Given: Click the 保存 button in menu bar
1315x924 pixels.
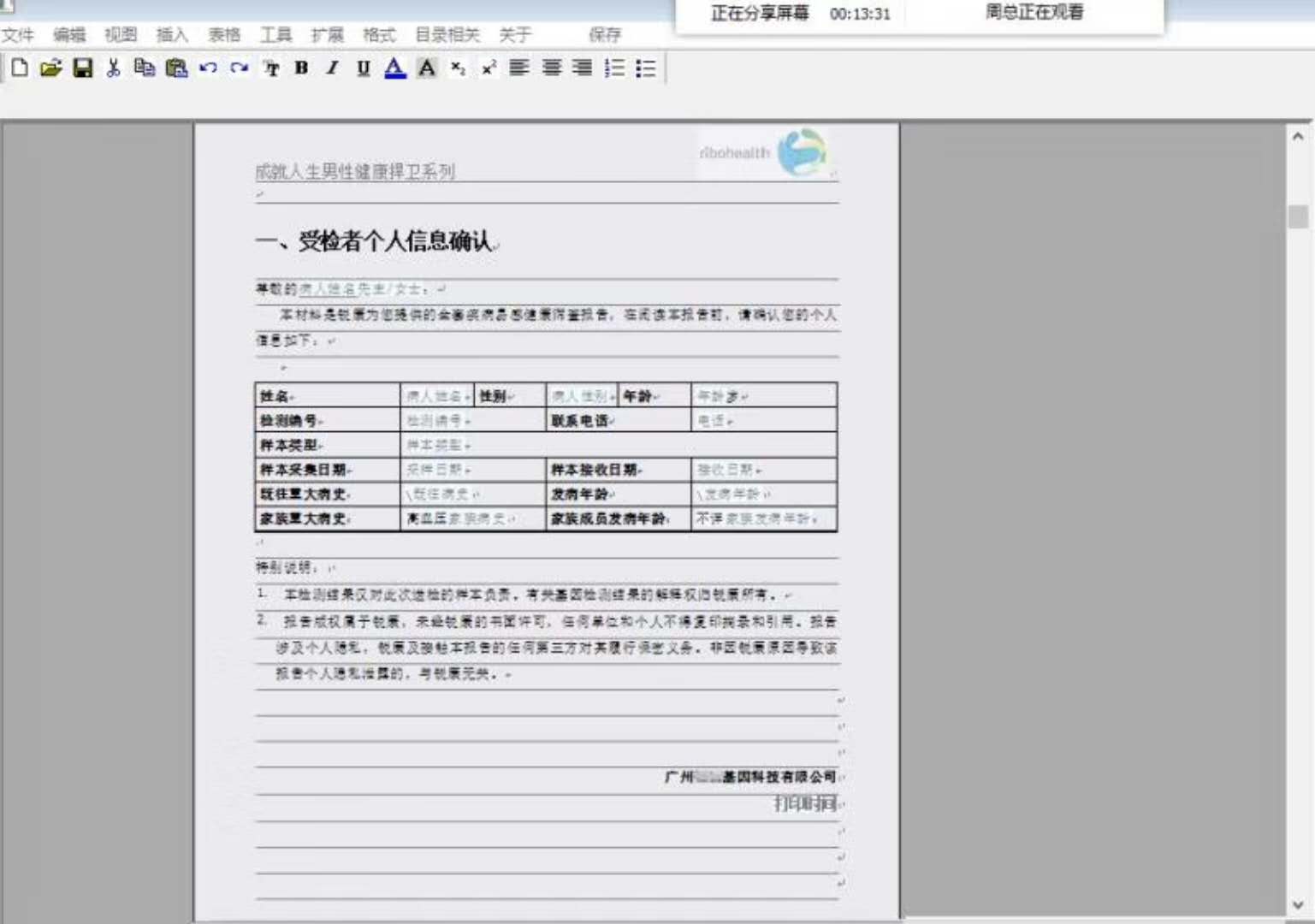Looking at the screenshot, I should [604, 35].
